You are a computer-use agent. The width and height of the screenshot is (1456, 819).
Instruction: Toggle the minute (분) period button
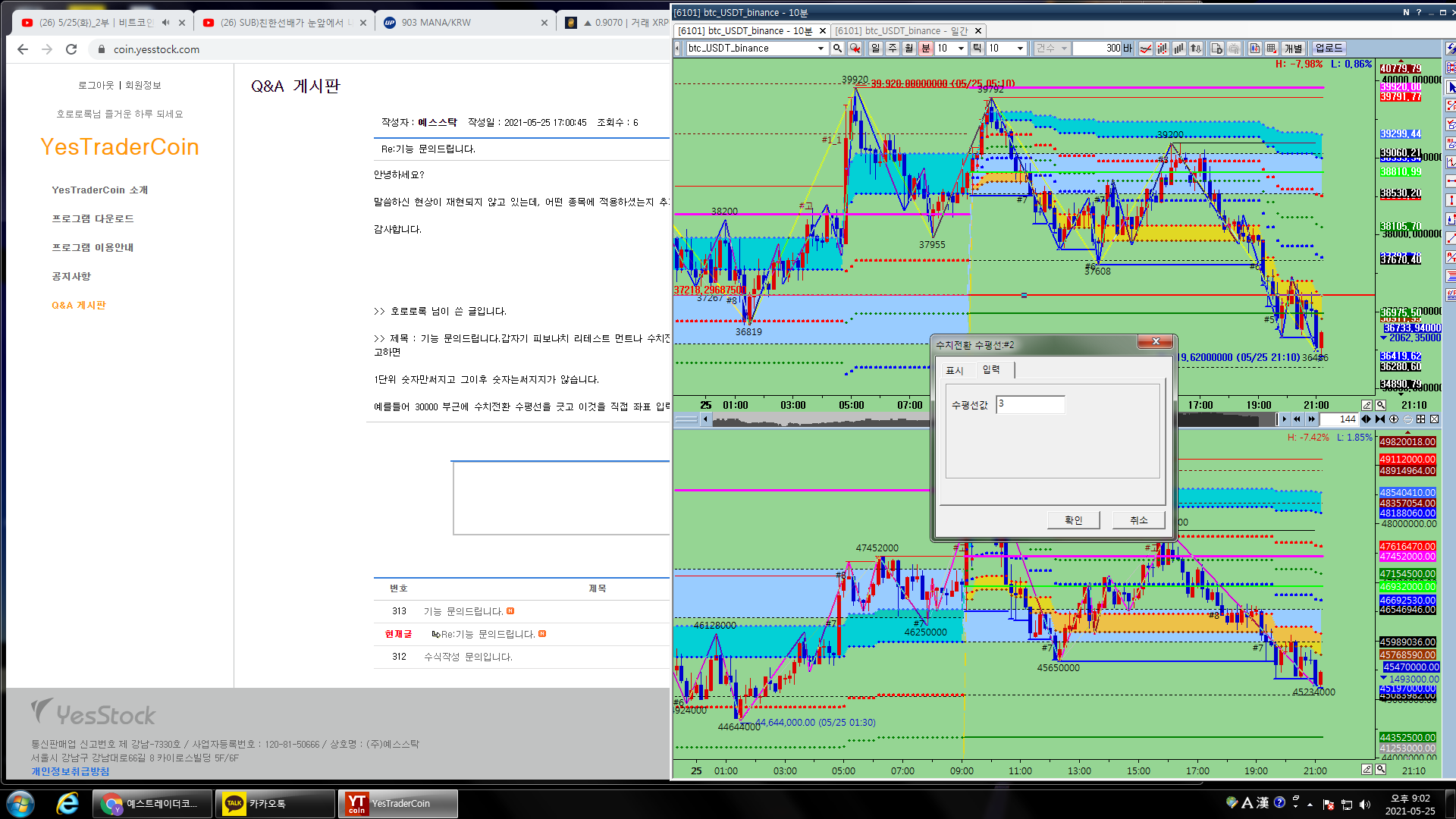pos(926,49)
